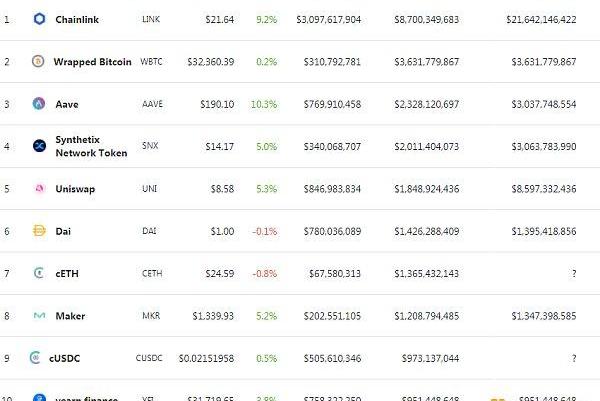Click the Aave ghost logo icon
Screen dimensions: 600x401
(39, 104)
